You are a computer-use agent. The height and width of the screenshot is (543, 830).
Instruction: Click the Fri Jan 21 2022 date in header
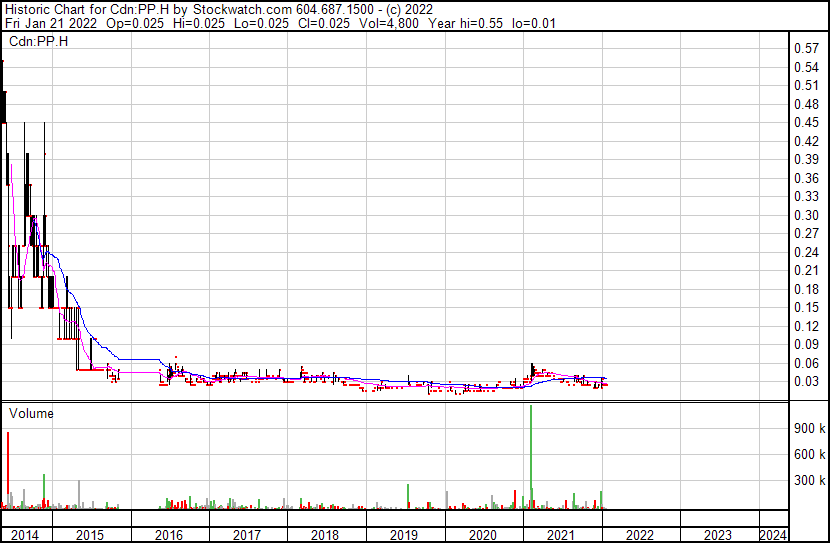pos(51,23)
